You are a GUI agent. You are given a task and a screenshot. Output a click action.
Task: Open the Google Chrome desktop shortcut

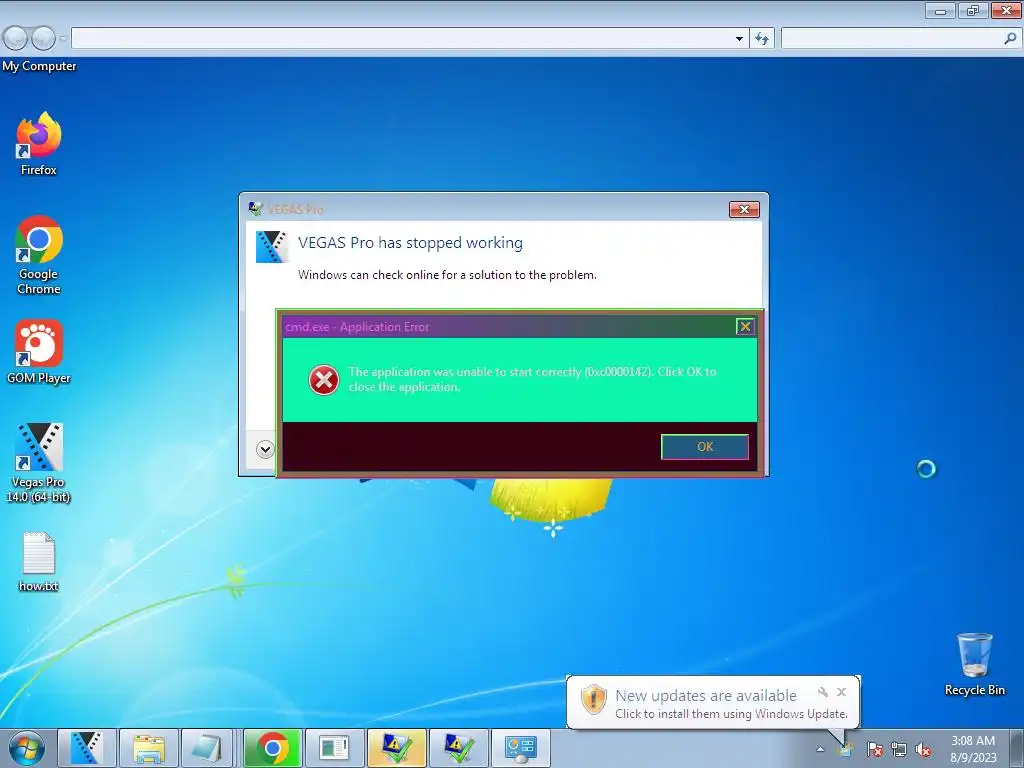[x=39, y=255]
